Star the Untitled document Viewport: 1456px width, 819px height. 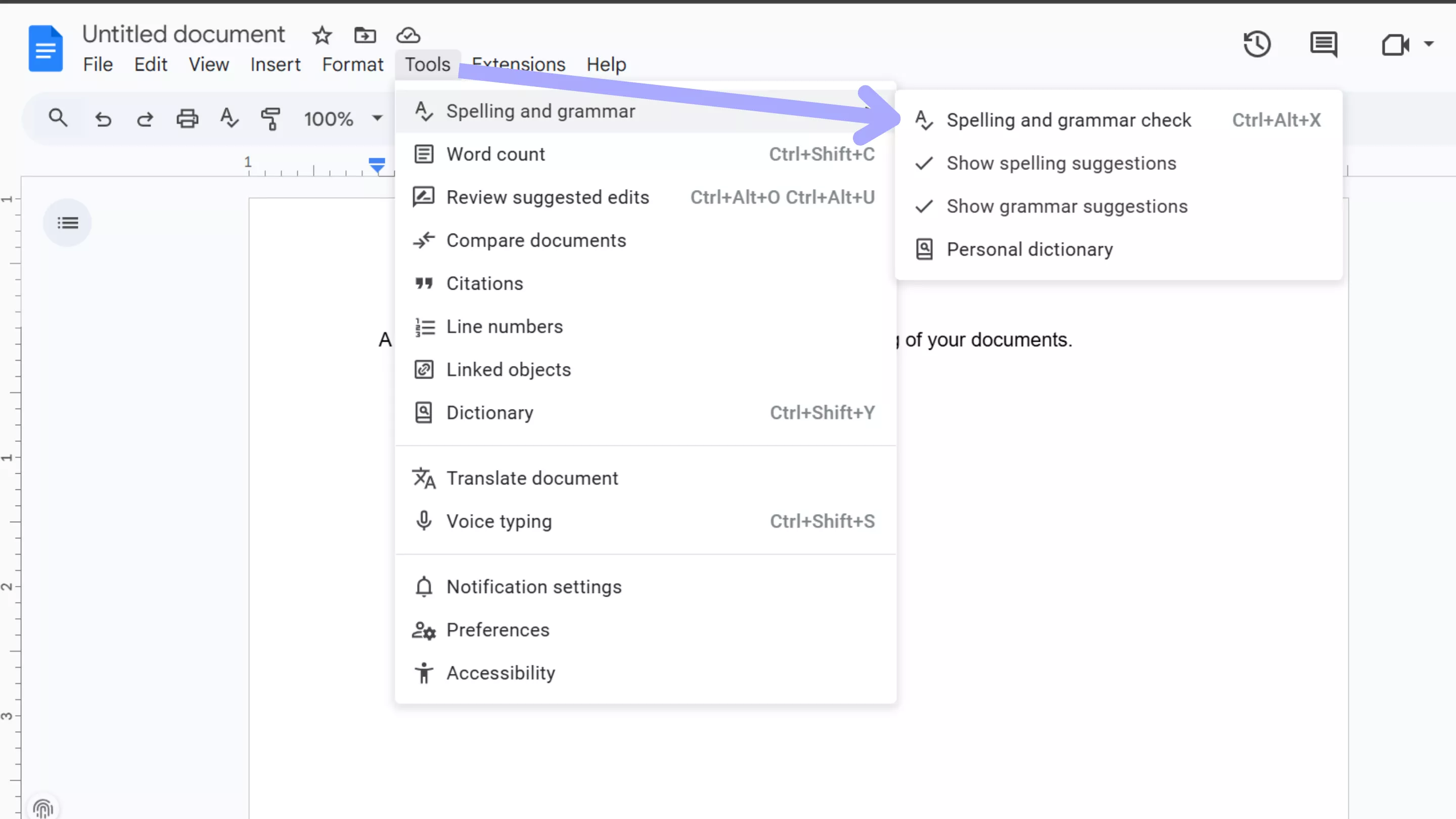(x=322, y=35)
